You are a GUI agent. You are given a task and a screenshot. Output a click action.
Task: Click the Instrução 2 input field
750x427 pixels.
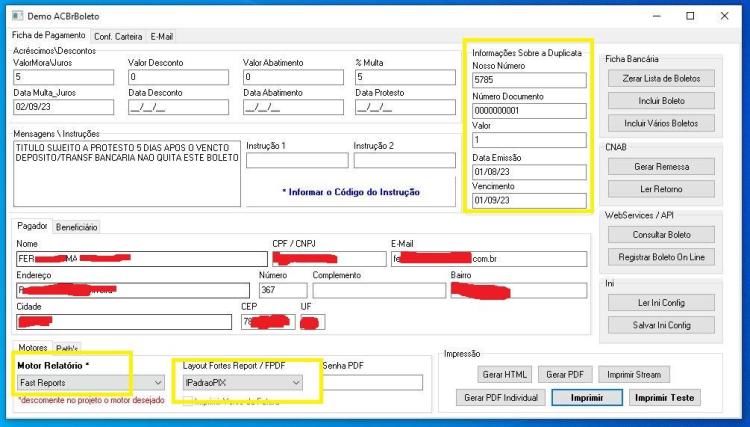click(405, 161)
